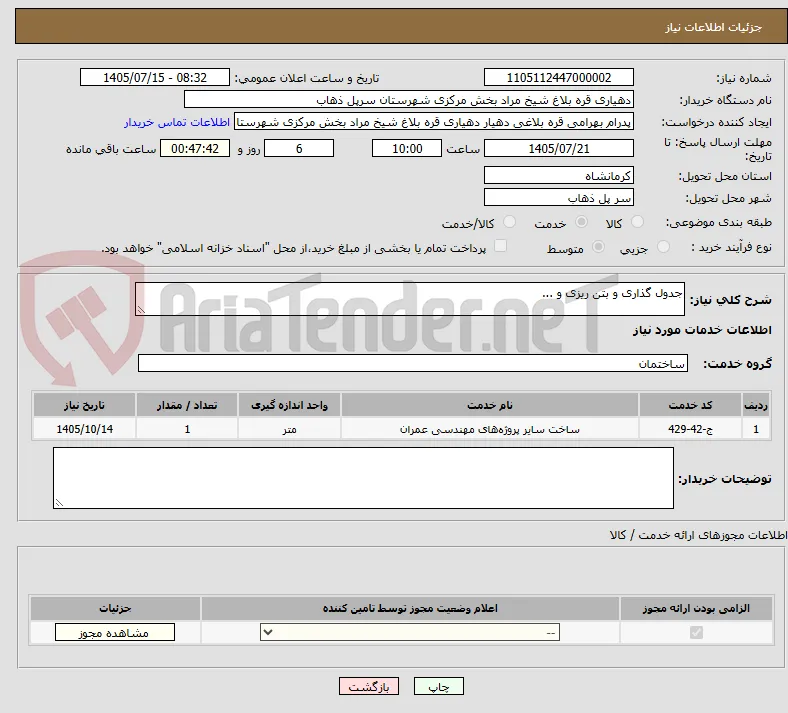Click the جزئیات column header
The height and width of the screenshot is (713, 788).
(115, 608)
